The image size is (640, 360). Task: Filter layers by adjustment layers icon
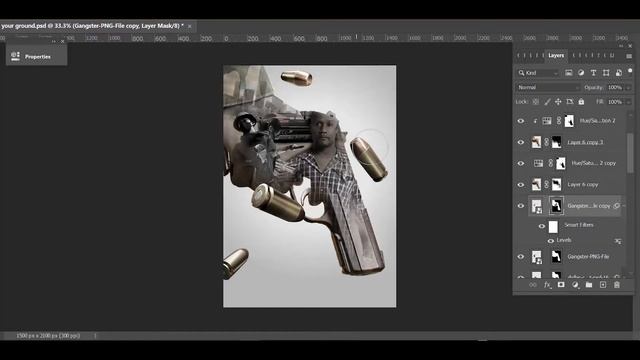[x=581, y=73]
